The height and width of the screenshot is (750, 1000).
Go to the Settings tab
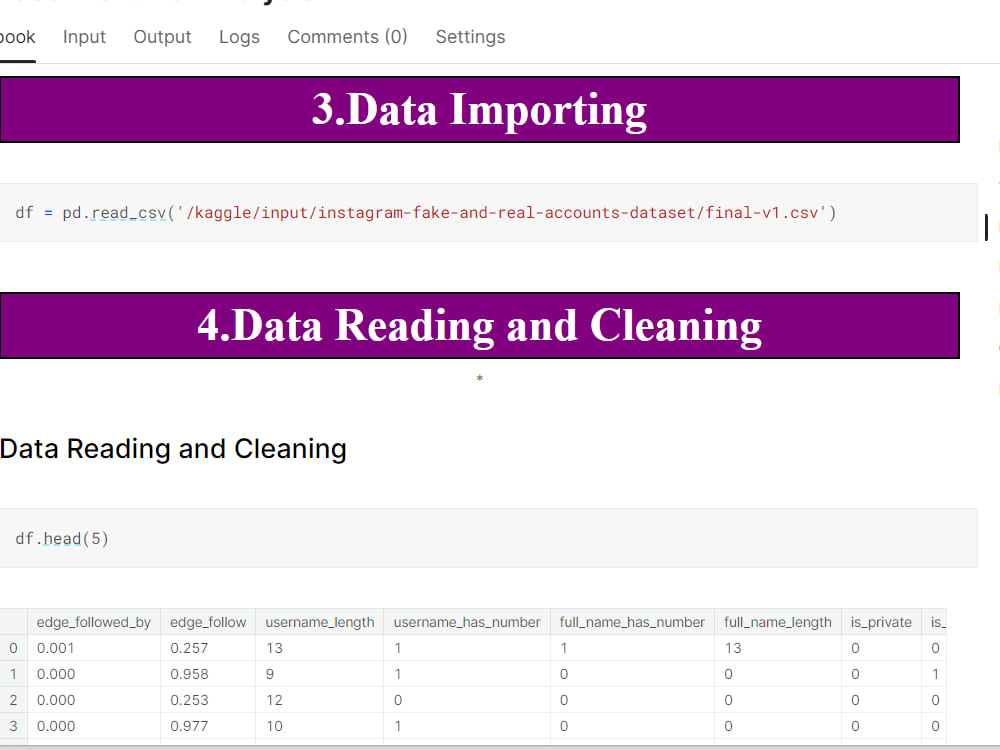pyautogui.click(x=470, y=37)
